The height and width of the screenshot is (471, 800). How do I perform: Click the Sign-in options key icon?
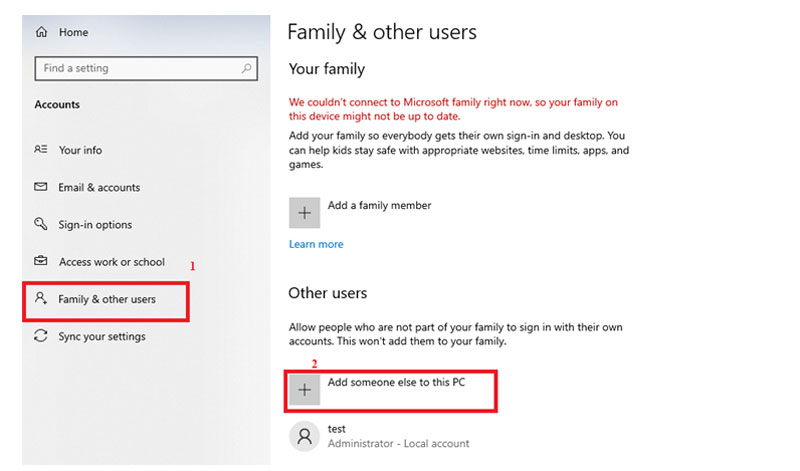point(41,225)
